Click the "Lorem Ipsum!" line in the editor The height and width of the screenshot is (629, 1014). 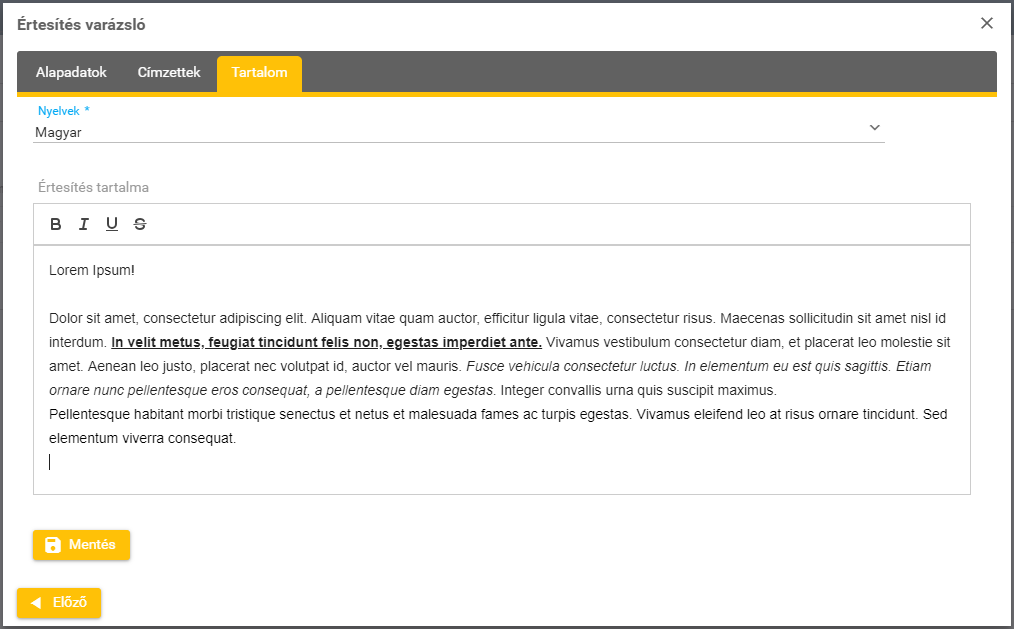[91, 270]
